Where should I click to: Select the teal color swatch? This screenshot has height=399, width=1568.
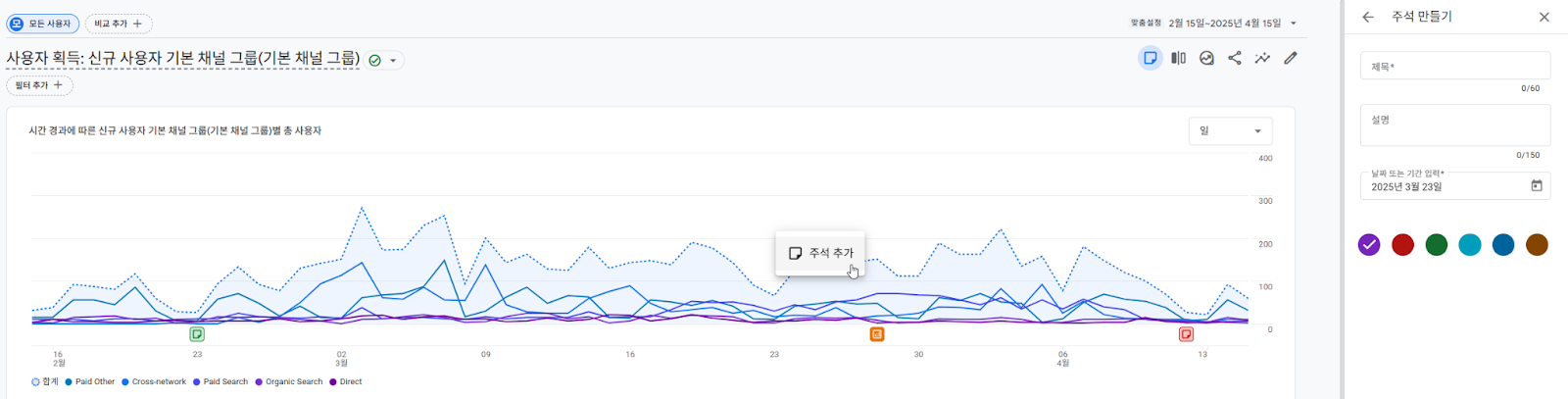point(1470,245)
